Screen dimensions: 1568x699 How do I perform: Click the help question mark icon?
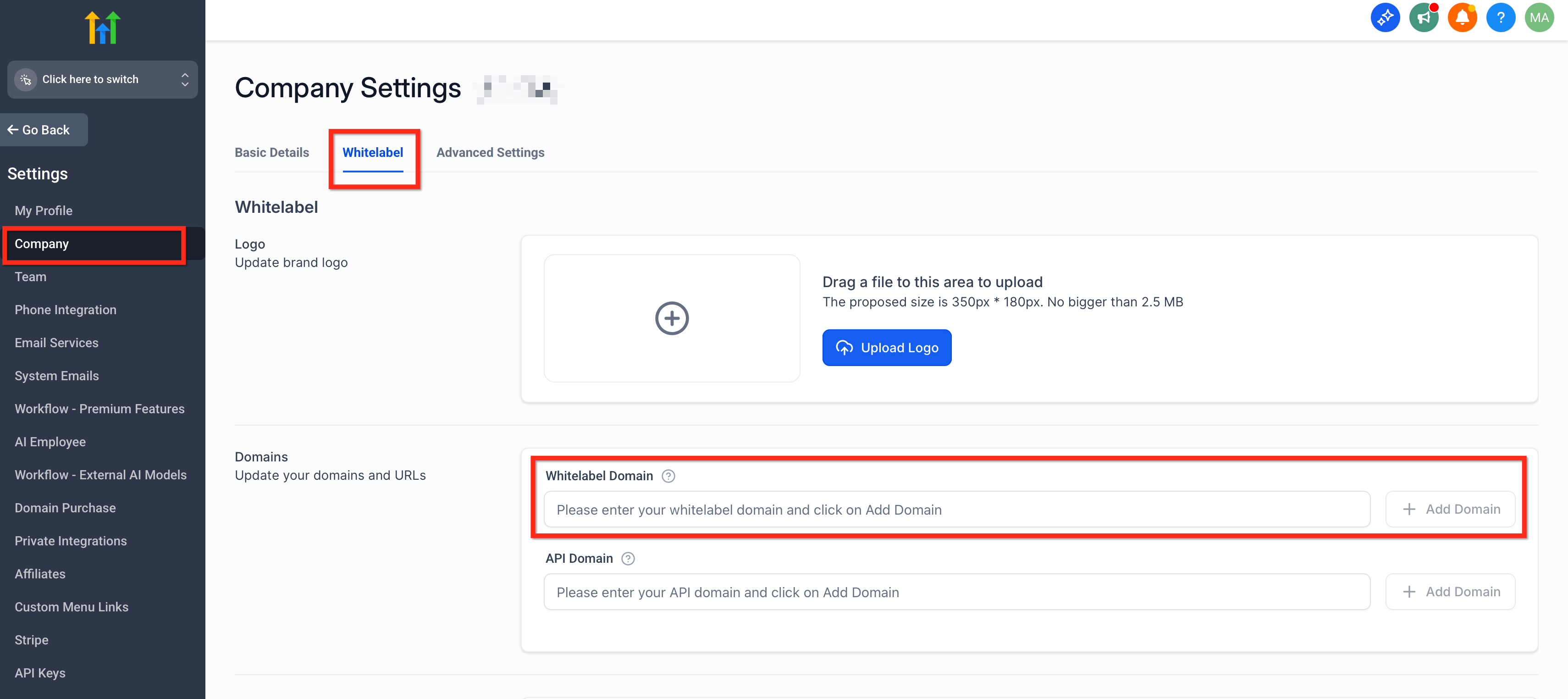point(1501,17)
